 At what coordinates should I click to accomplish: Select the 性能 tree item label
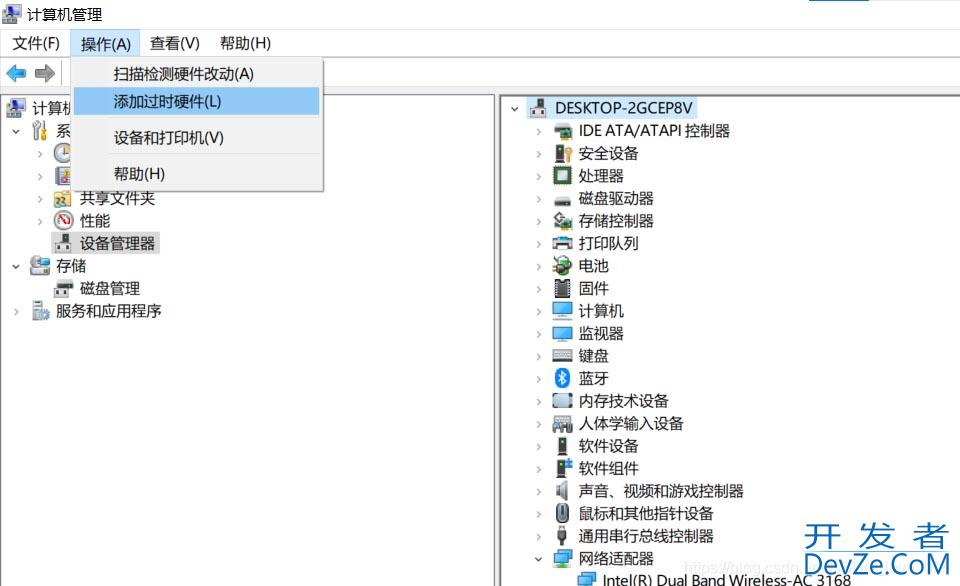pyautogui.click(x=95, y=220)
